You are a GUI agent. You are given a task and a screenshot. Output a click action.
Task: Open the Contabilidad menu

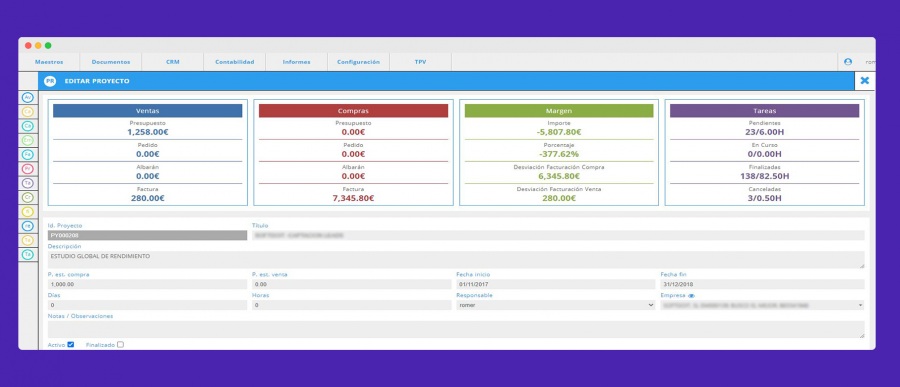tap(235, 62)
